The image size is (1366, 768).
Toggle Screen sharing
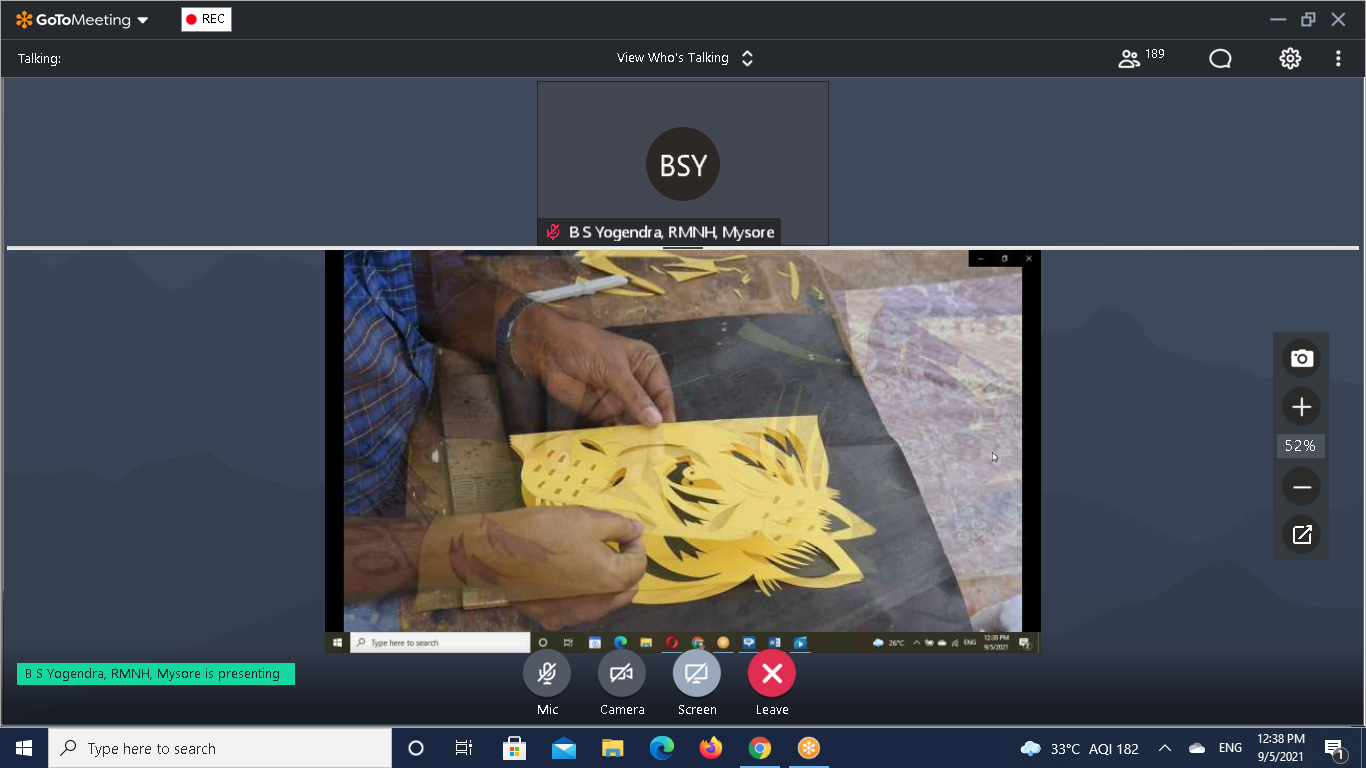697,674
